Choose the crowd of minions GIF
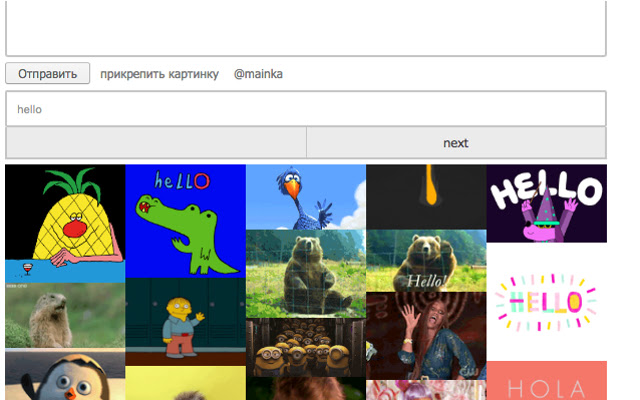 click(x=306, y=347)
